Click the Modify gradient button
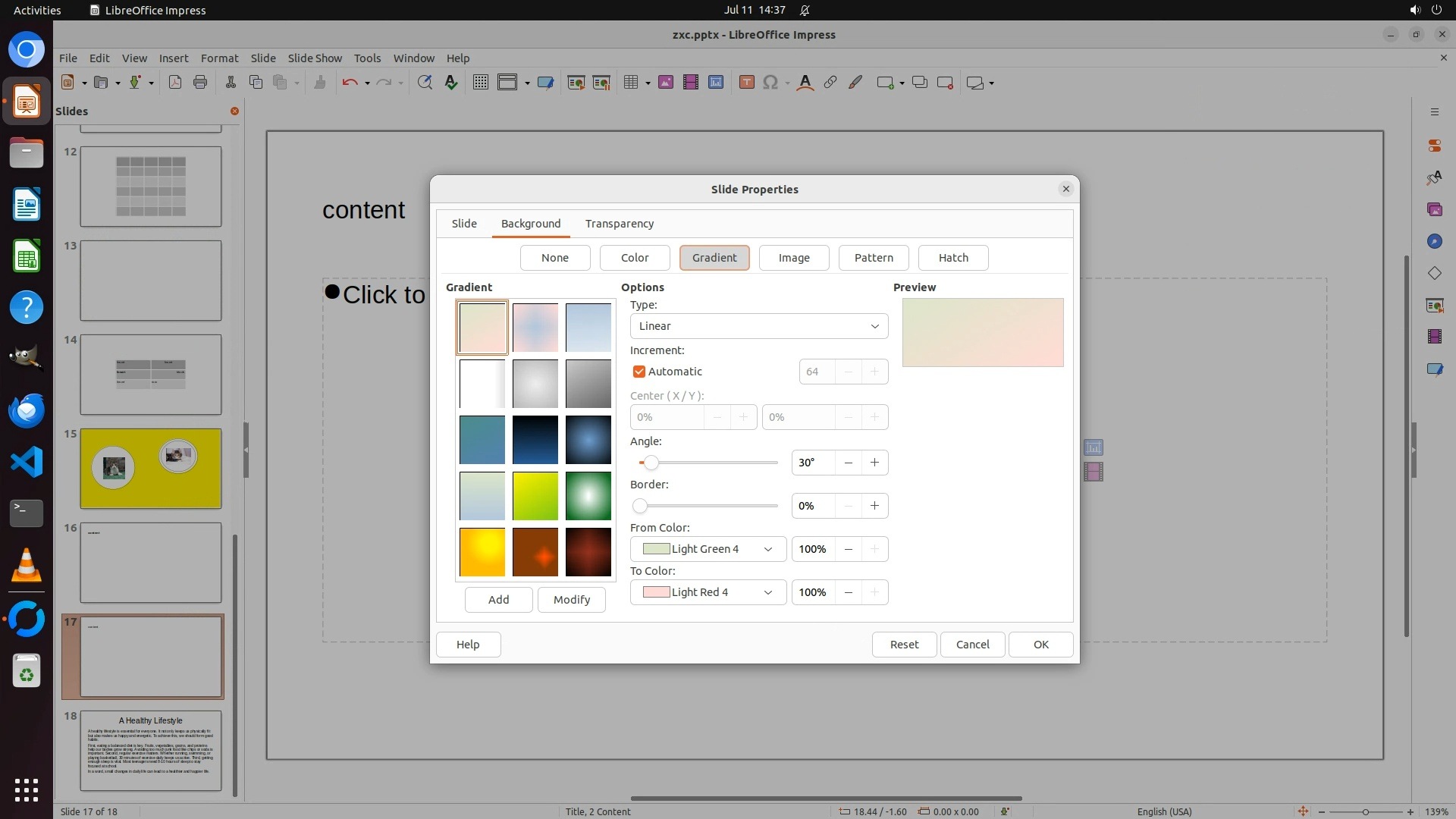Image resolution: width=1456 pixels, height=819 pixels. pyautogui.click(x=571, y=600)
